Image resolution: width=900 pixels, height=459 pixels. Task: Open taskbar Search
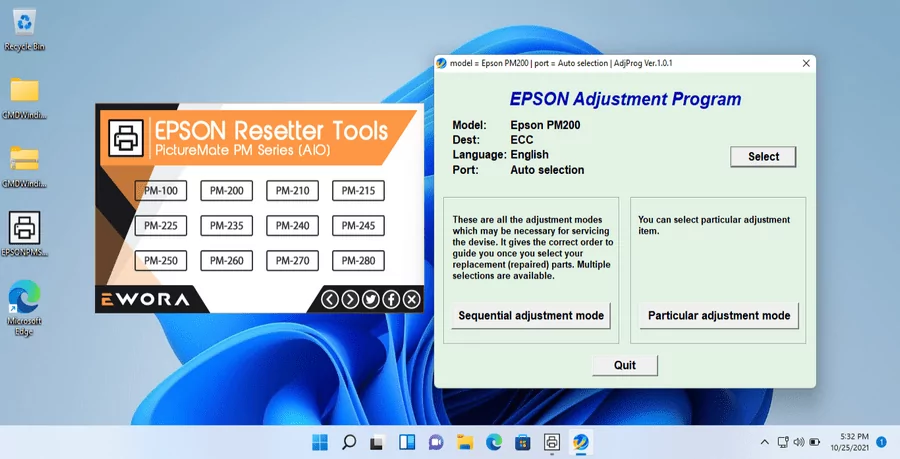pos(348,442)
